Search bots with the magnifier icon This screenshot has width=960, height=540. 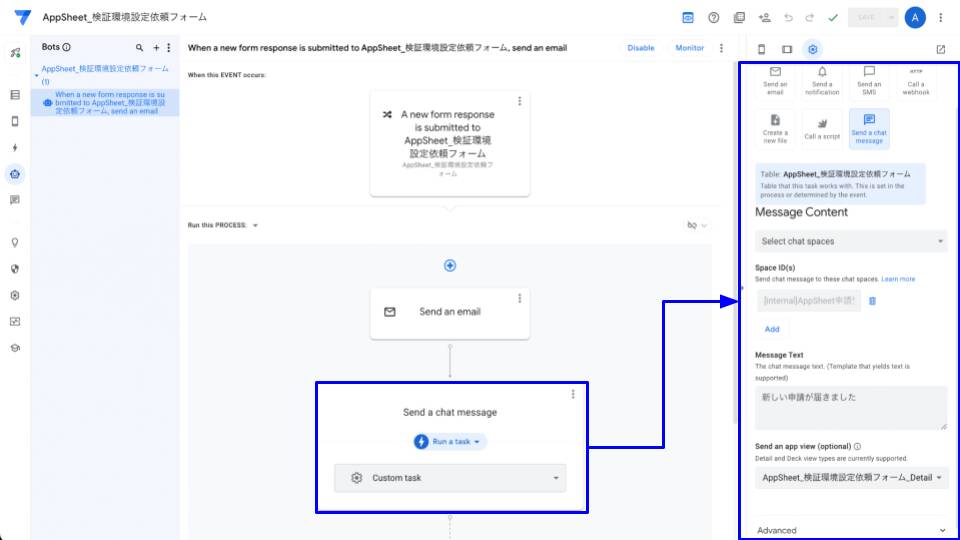coord(140,47)
